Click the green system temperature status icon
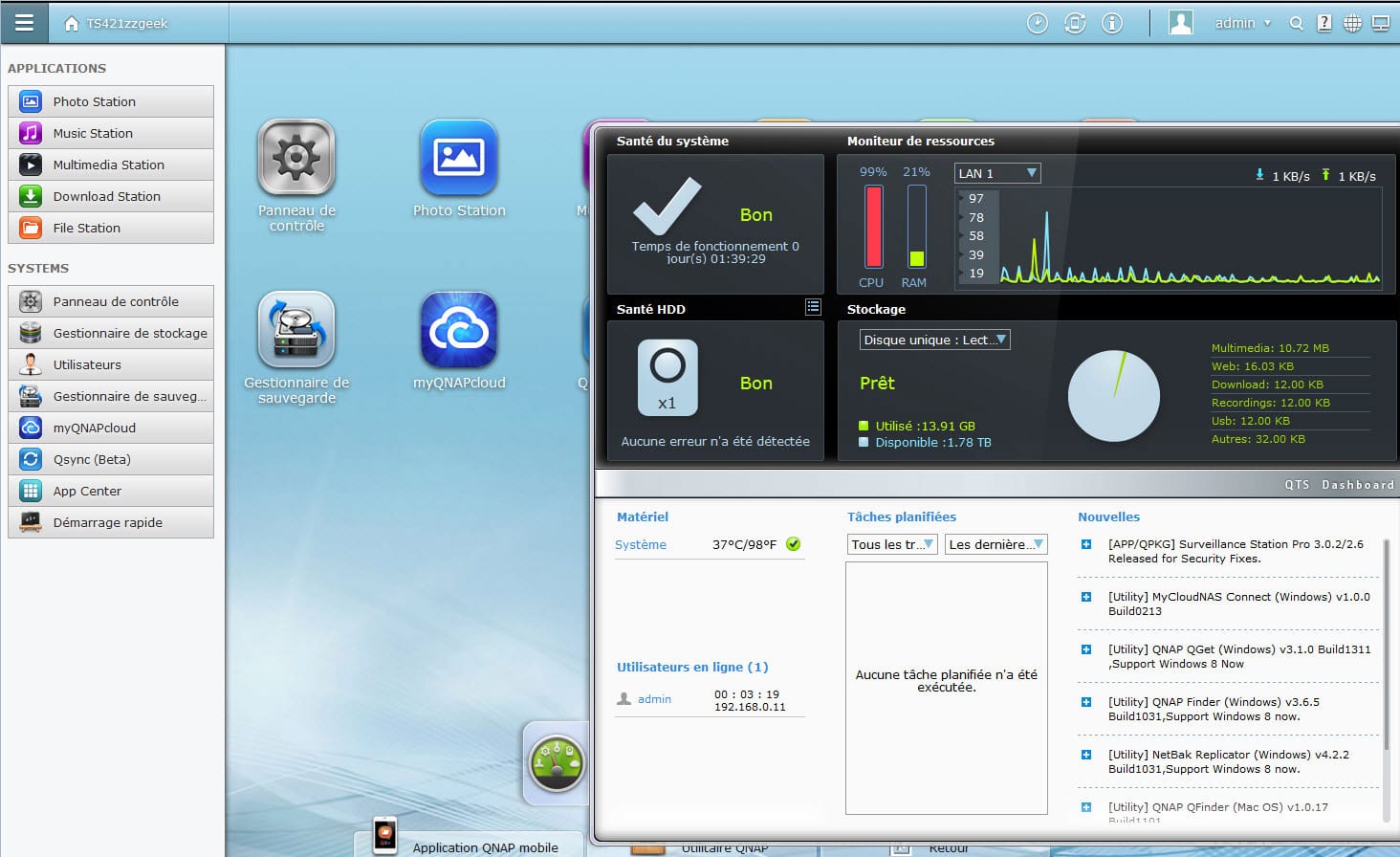This screenshot has height=857, width=1400. 793,544
